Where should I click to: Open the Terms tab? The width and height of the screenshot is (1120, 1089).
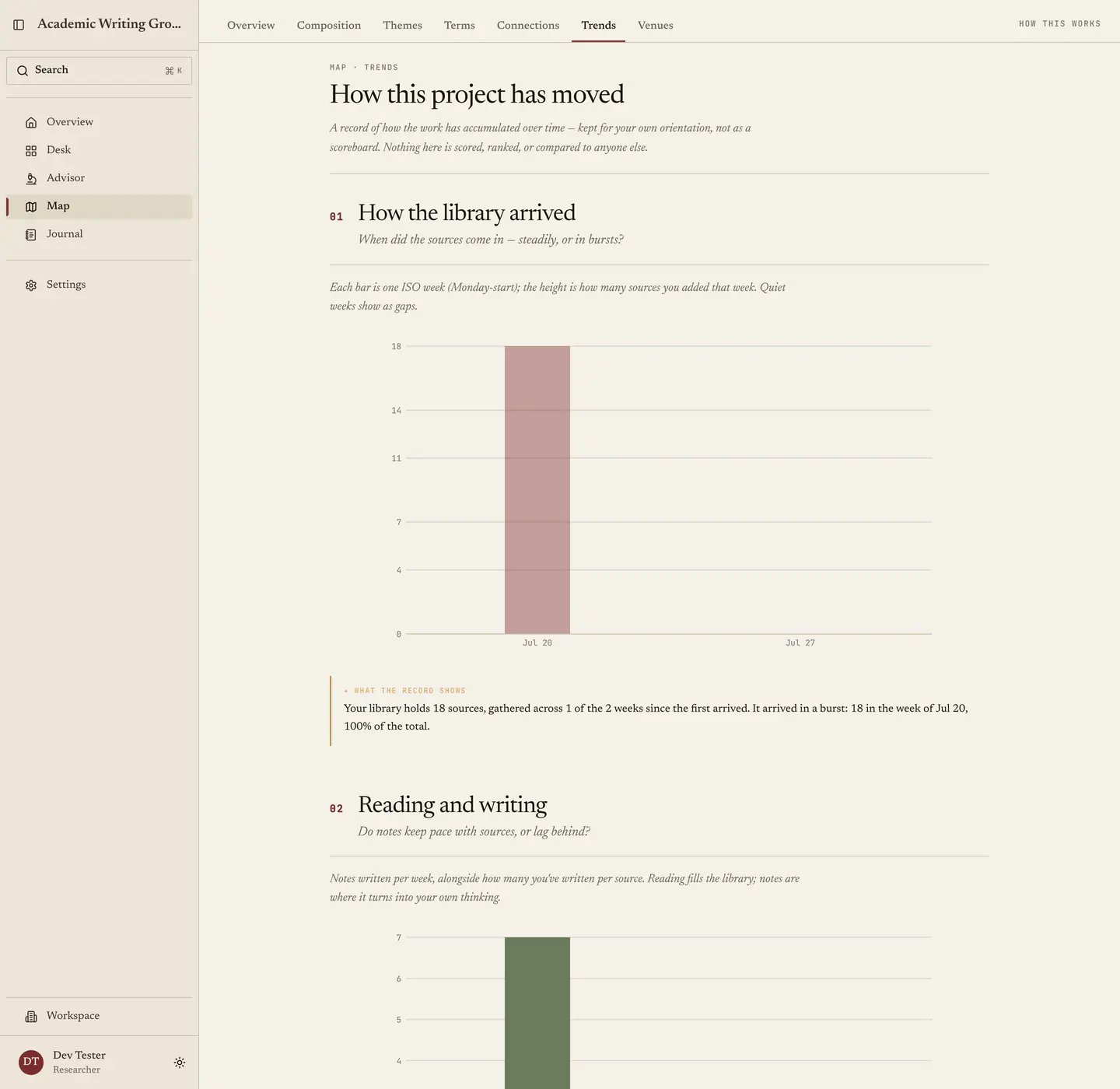[460, 25]
